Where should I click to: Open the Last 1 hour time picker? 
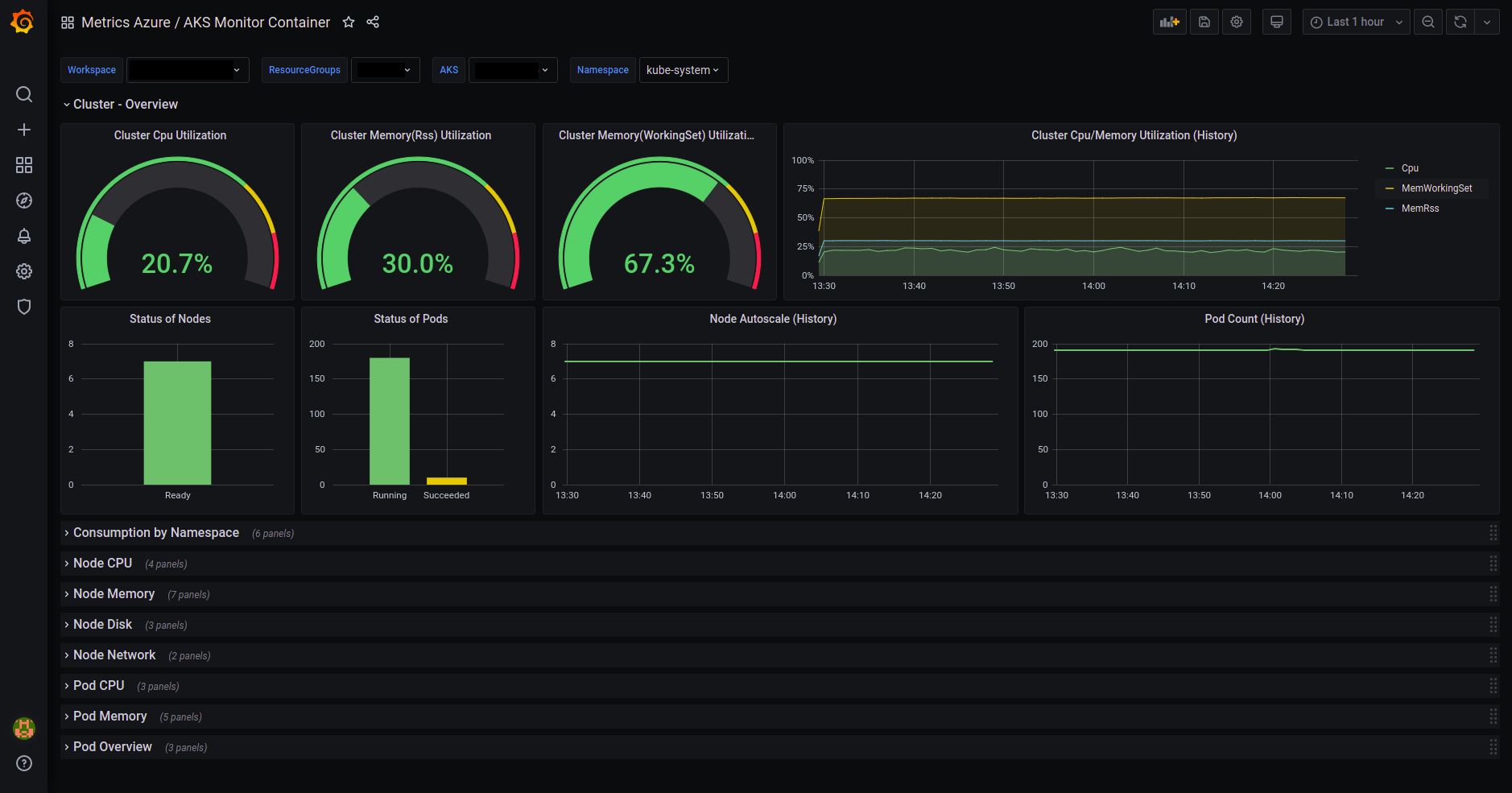pyautogui.click(x=1356, y=22)
